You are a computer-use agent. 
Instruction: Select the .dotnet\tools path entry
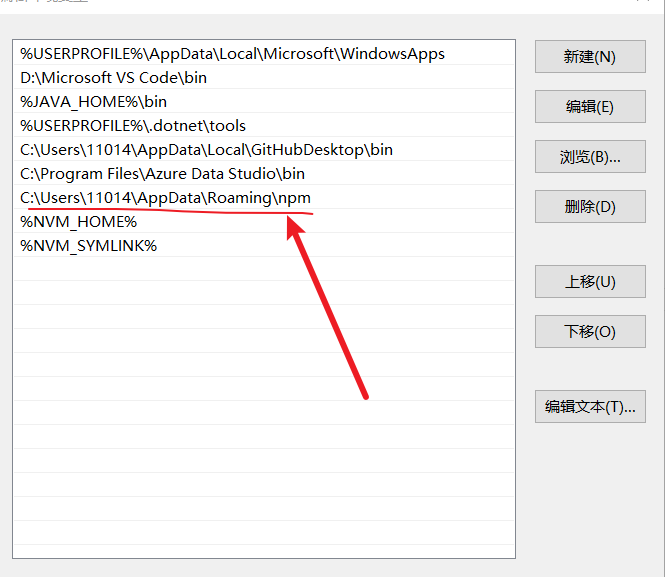coord(133,126)
